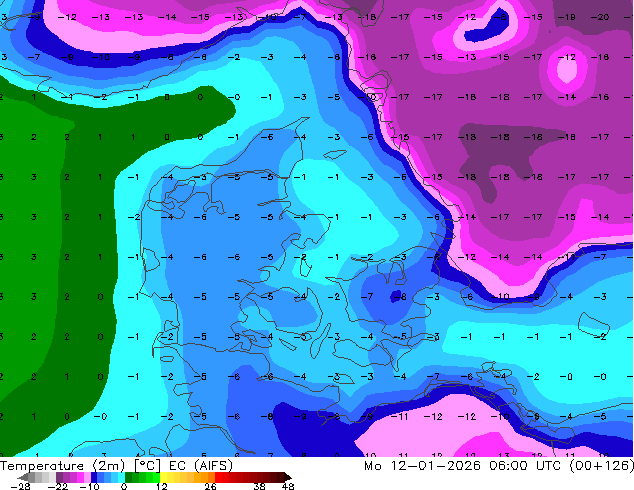Click the dark navy blue swatch at legend value -10
Viewport: 634px width, 490px height.
[94, 477]
